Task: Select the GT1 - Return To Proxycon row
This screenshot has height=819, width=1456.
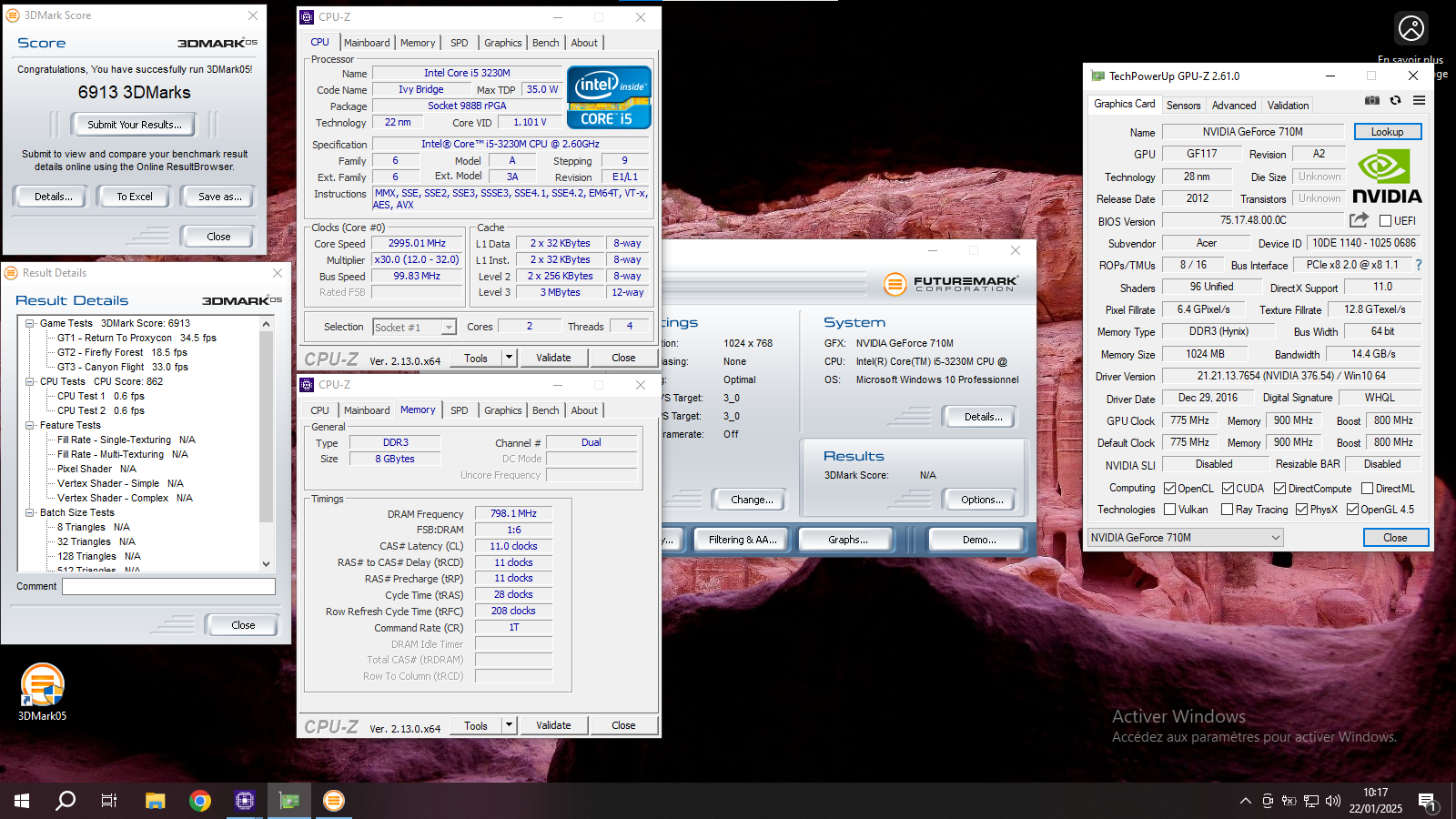Action: [136, 338]
